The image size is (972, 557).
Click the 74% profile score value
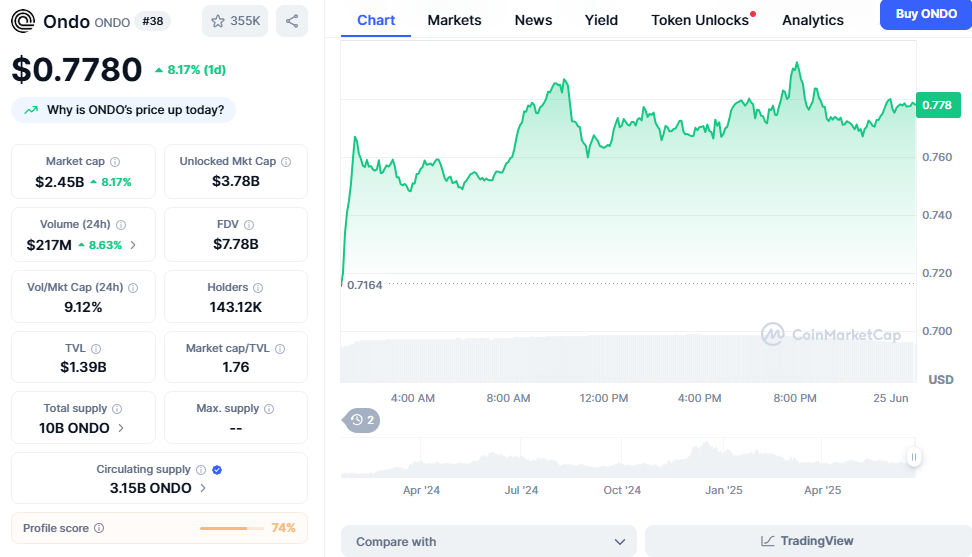click(x=283, y=528)
